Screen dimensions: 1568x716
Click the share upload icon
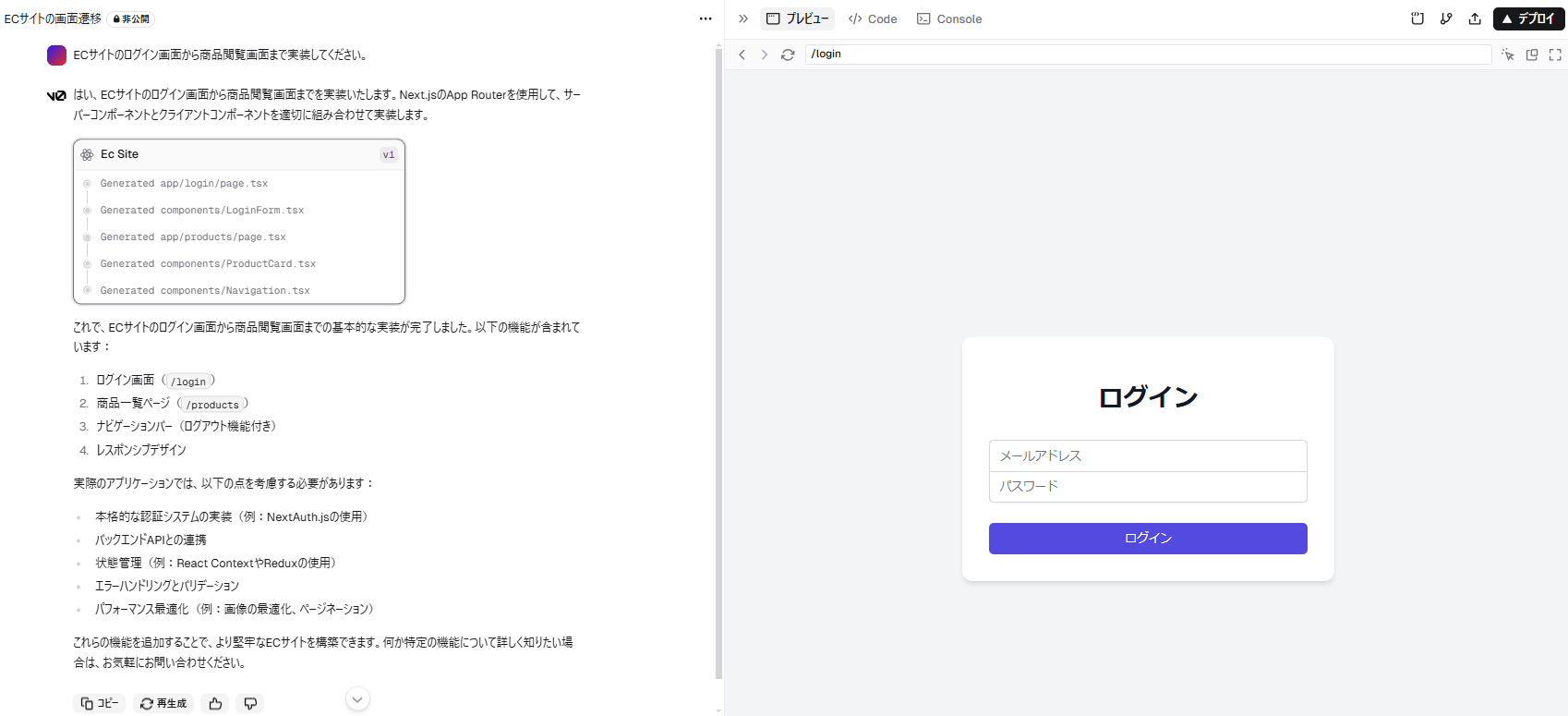tap(1475, 18)
